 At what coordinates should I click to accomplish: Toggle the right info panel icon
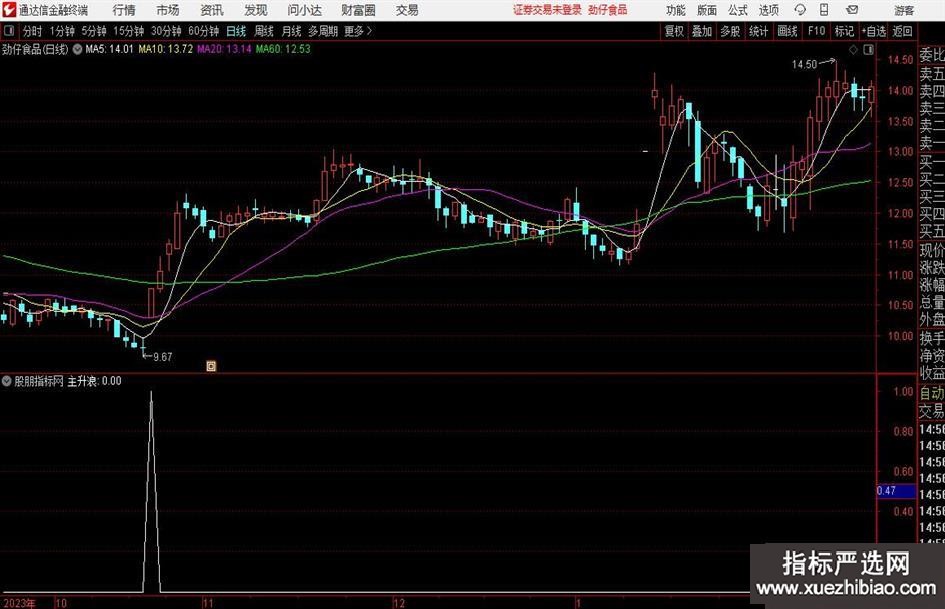pyautogui.click(x=868, y=50)
